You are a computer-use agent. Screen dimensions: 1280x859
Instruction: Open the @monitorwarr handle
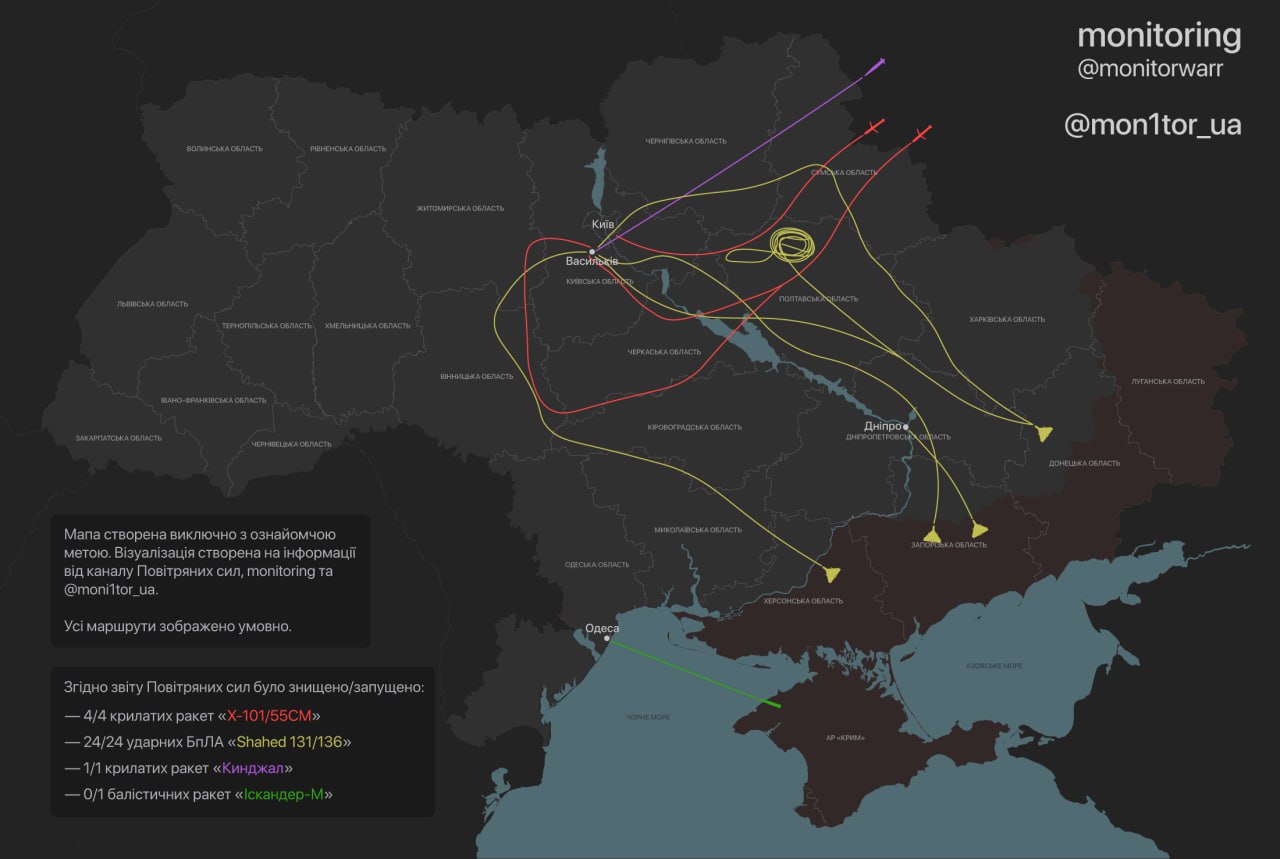point(1150,69)
